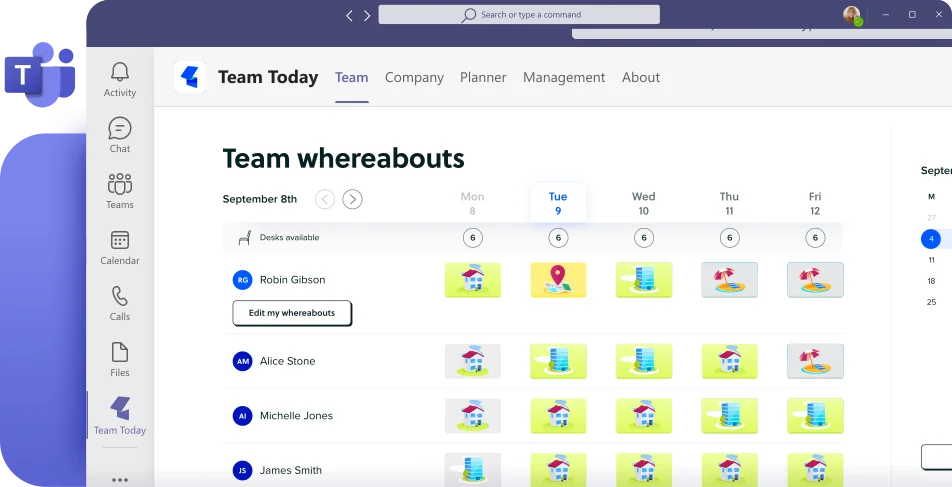
Task: Open the Activity bell in sidebar
Action: tap(120, 80)
